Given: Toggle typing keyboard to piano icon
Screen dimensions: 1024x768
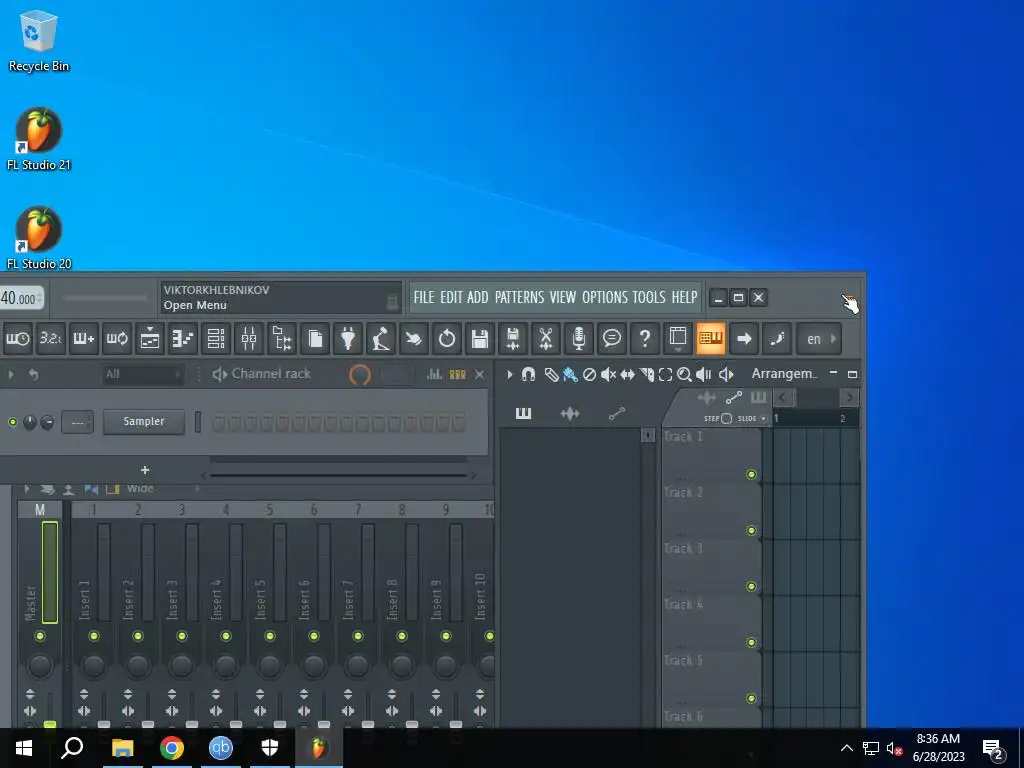Looking at the screenshot, I should [x=711, y=338].
